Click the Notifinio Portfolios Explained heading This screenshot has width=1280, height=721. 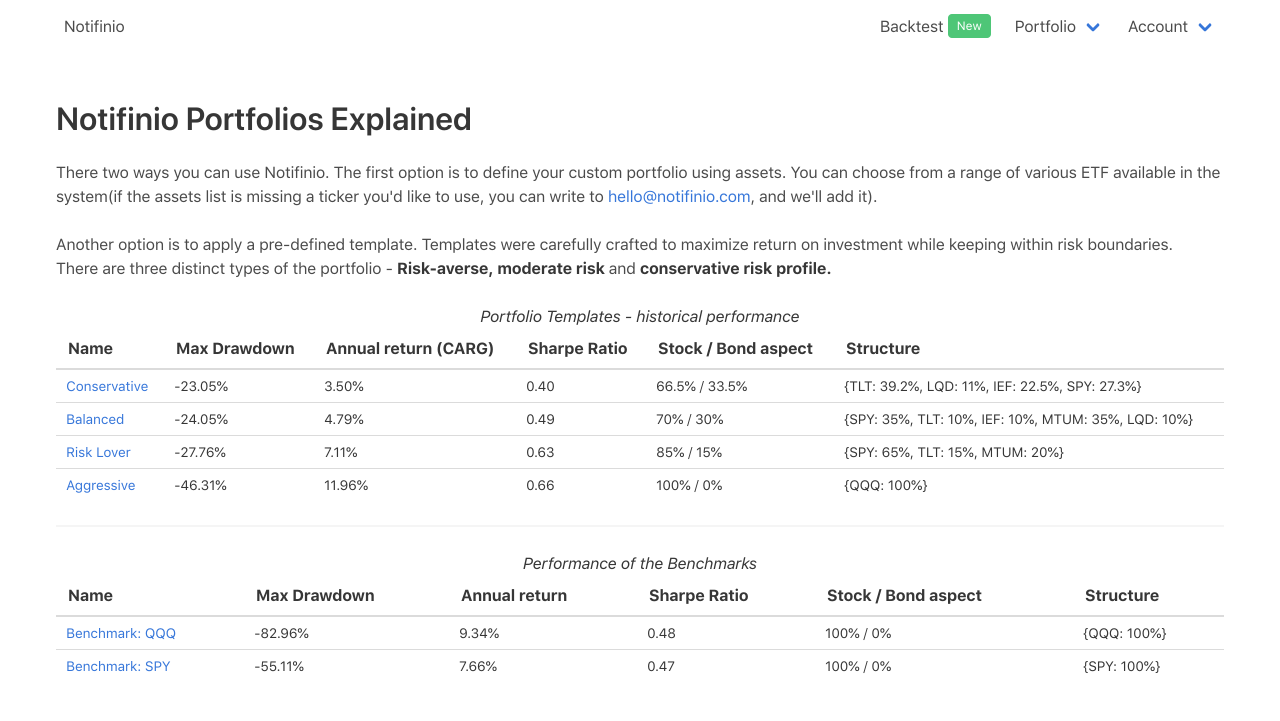click(264, 119)
